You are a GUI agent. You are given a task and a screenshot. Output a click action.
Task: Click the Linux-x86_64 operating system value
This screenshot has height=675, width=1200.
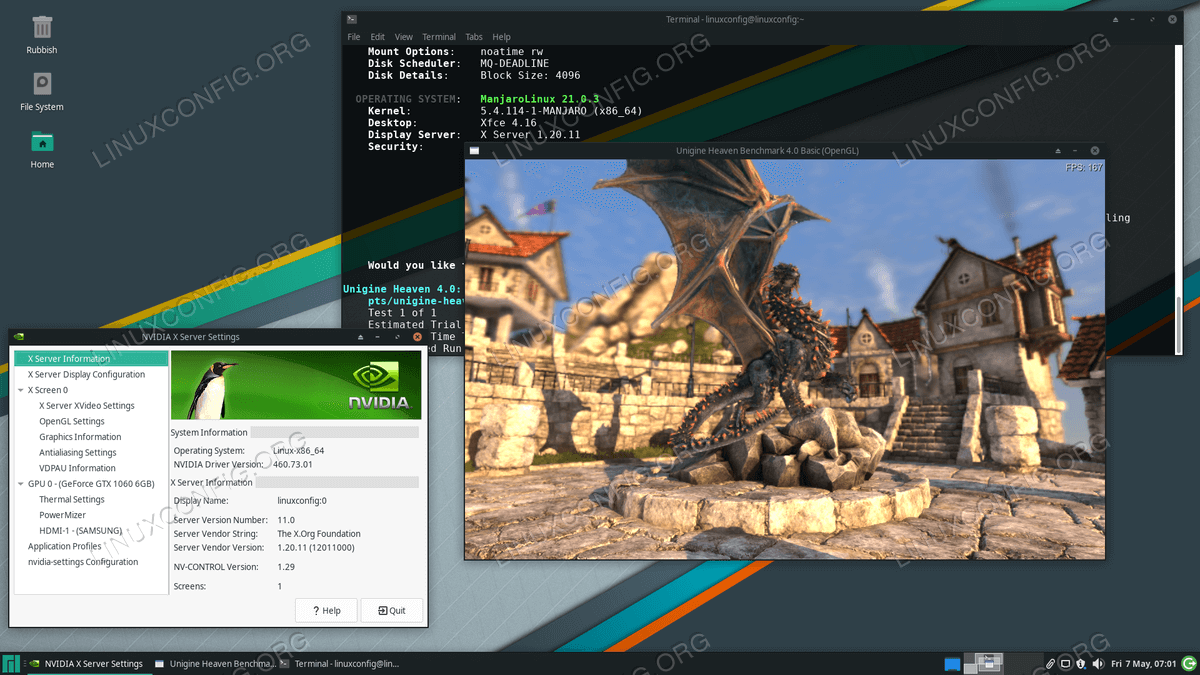pyautogui.click(x=299, y=451)
